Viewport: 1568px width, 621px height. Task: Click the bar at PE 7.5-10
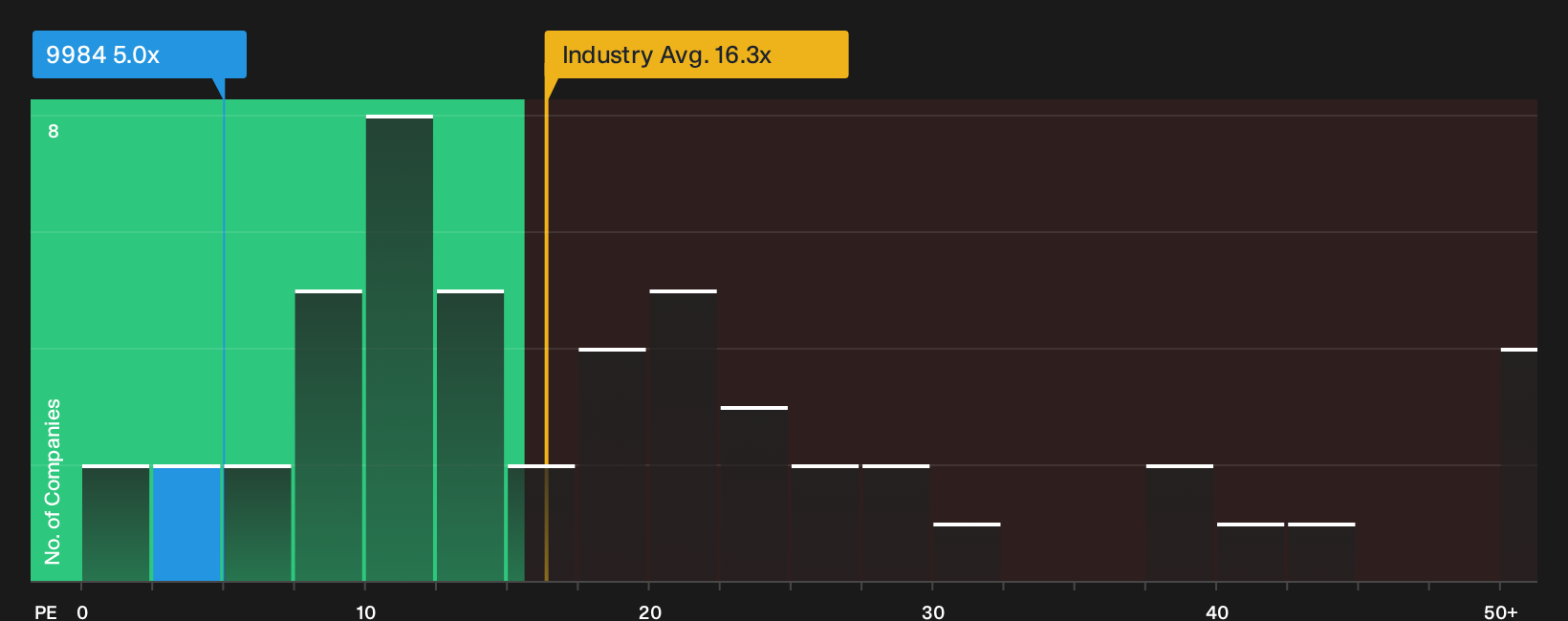tap(329, 436)
